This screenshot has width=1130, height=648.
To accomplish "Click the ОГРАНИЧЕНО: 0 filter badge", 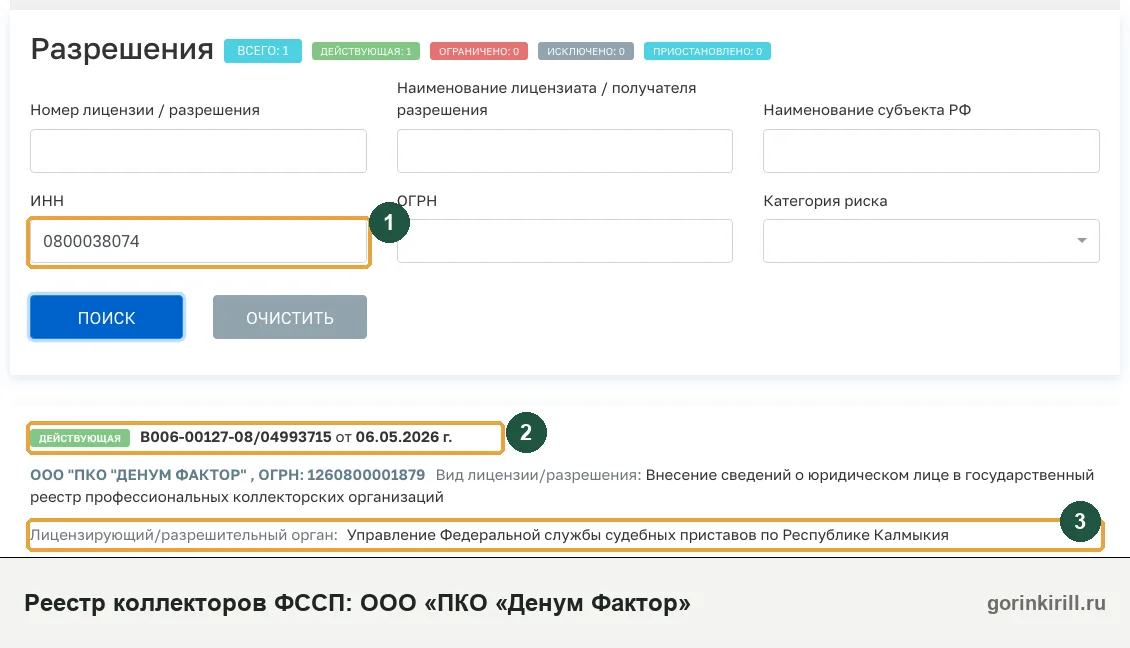I will coord(479,51).
